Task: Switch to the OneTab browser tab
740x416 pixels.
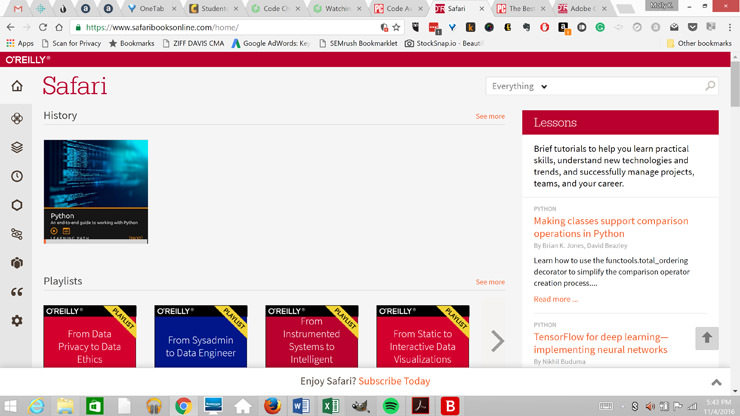Action: 151,8
